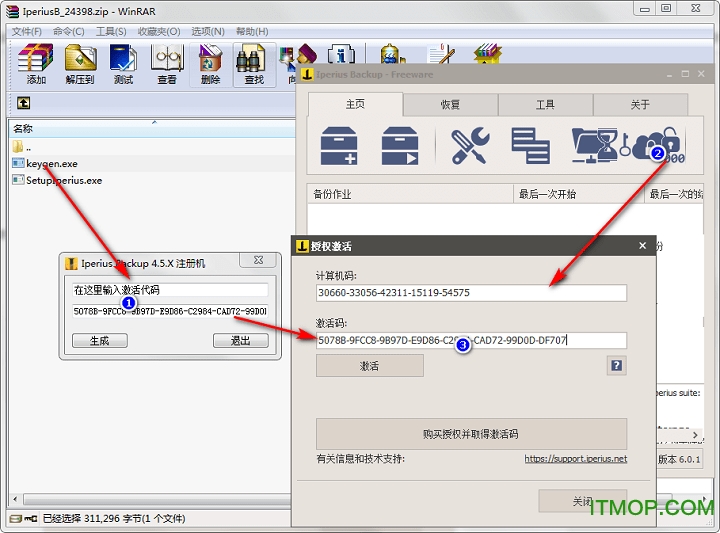Click the View (查看) toolbar icon

click(167, 58)
